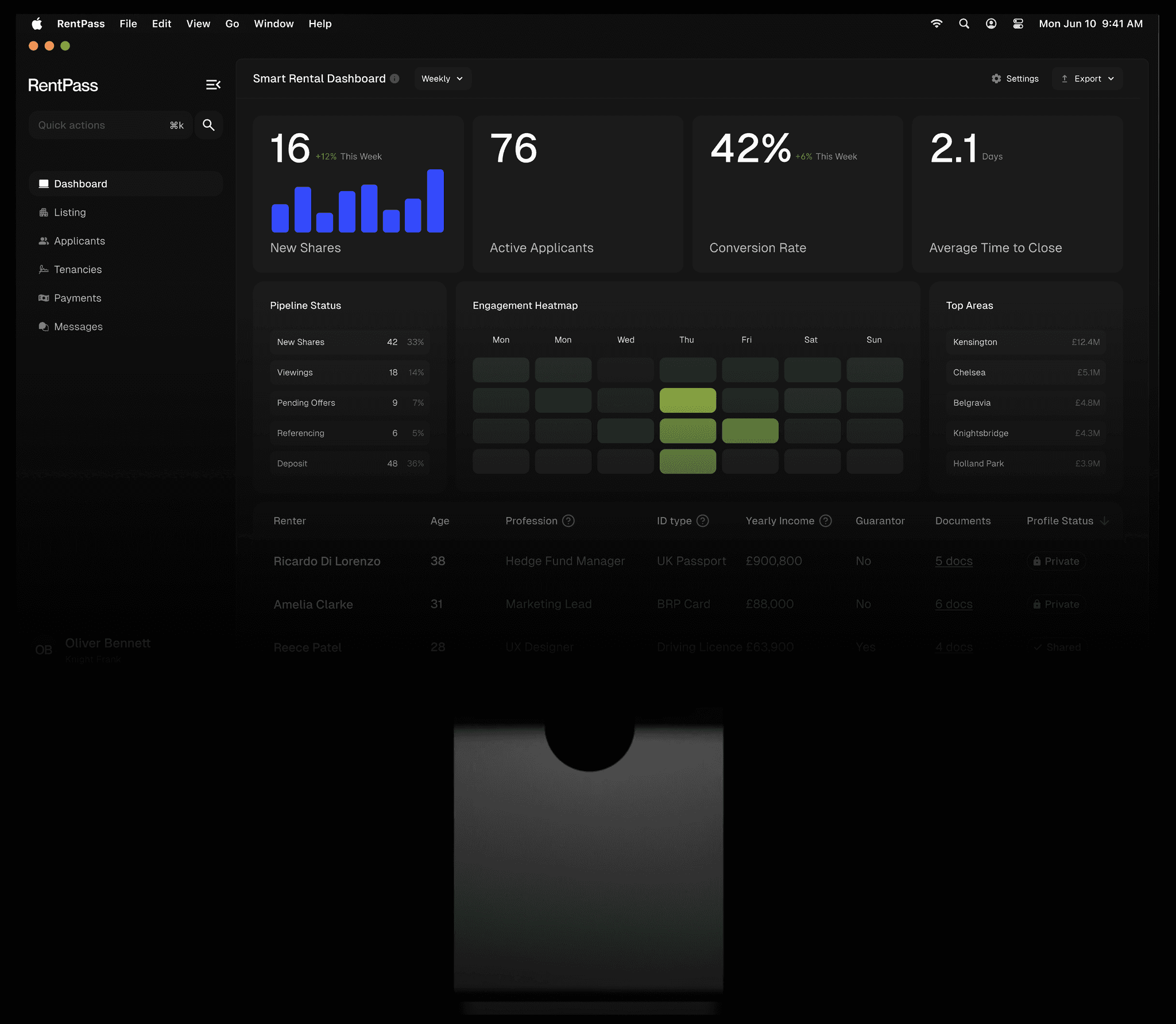Click the search magnifier button beside Quick actions
The image size is (1176, 1024).
point(208,125)
